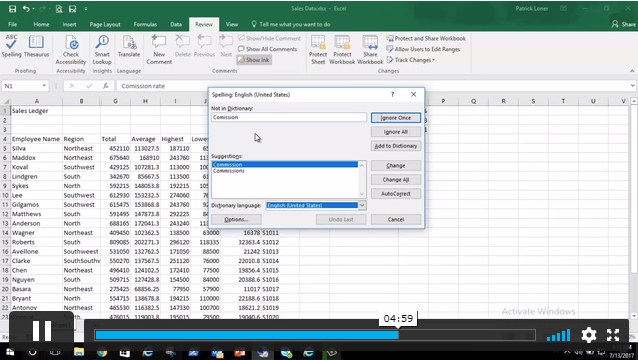Image resolution: width=638 pixels, height=360 pixels.
Task: Run the Spelling check icon
Action: click(x=11, y=46)
